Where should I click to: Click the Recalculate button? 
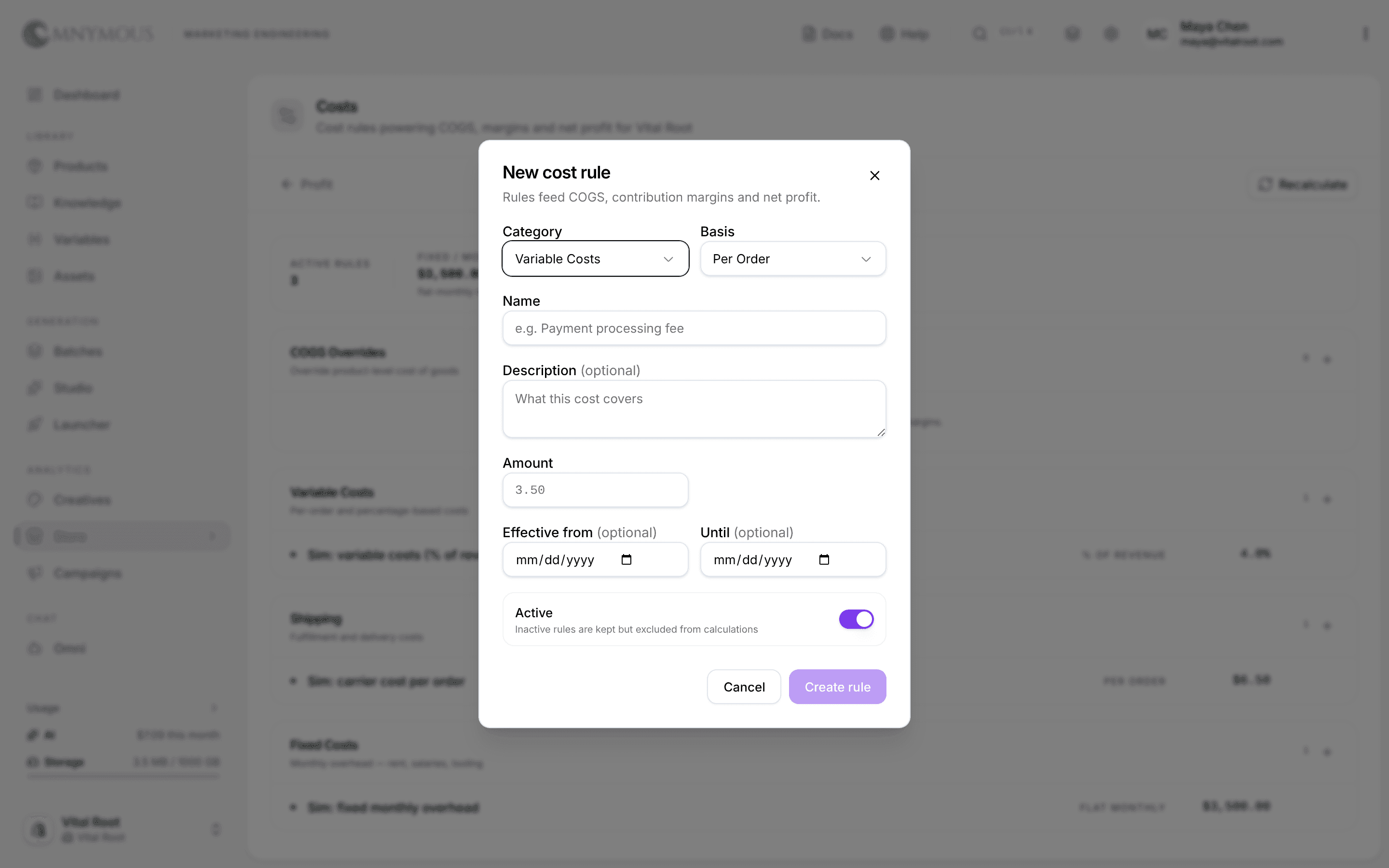1304,184
